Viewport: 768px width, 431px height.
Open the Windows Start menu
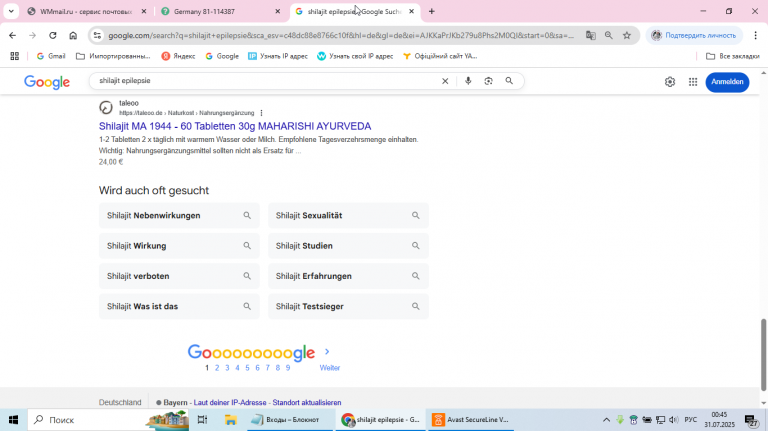(x=13, y=420)
